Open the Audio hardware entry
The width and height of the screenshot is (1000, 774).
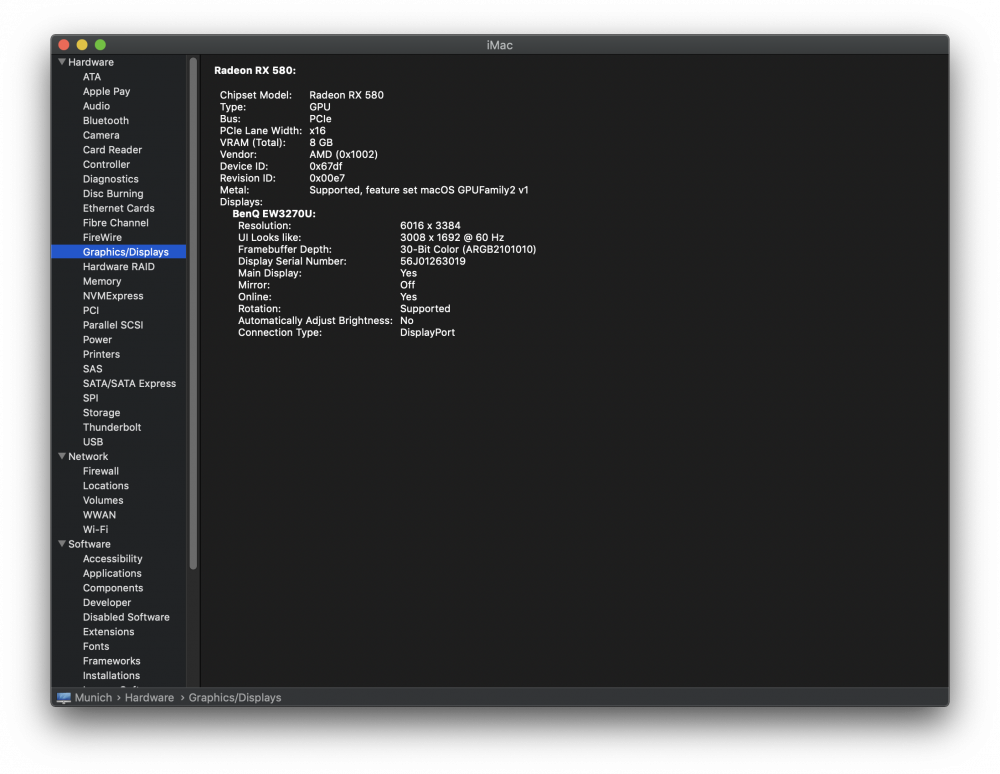(96, 106)
